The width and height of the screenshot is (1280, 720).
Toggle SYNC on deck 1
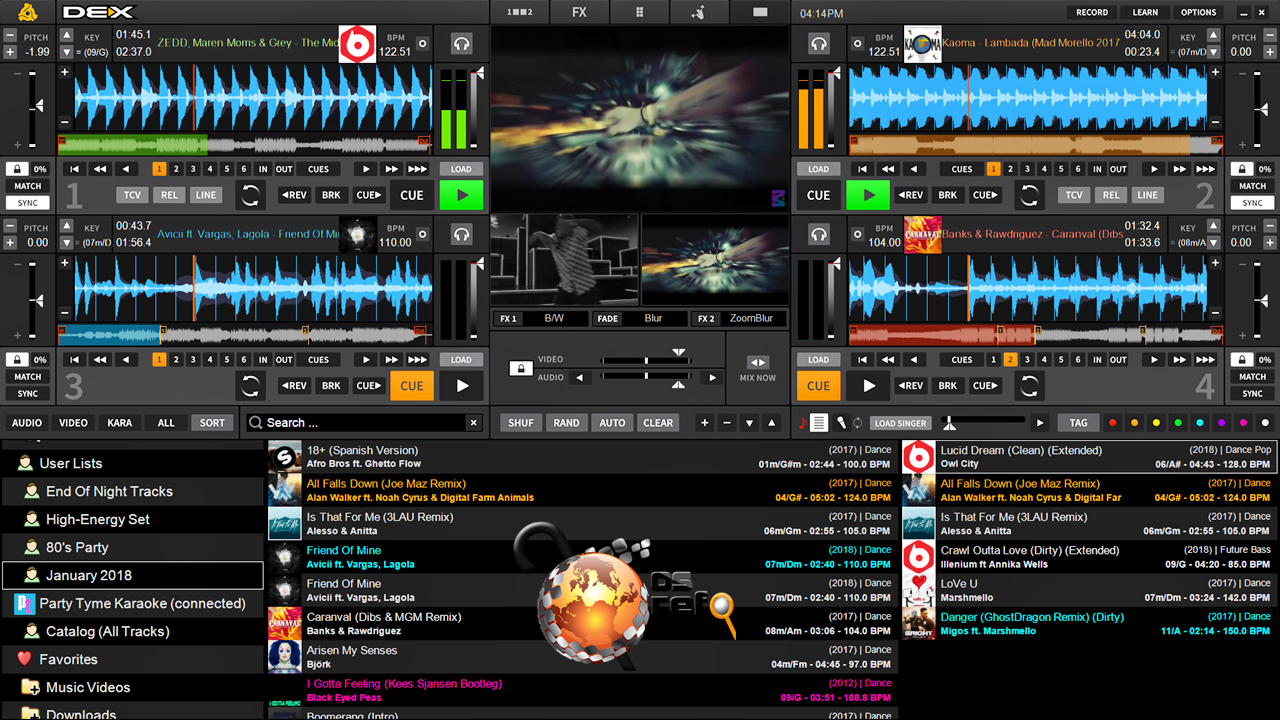coord(28,203)
